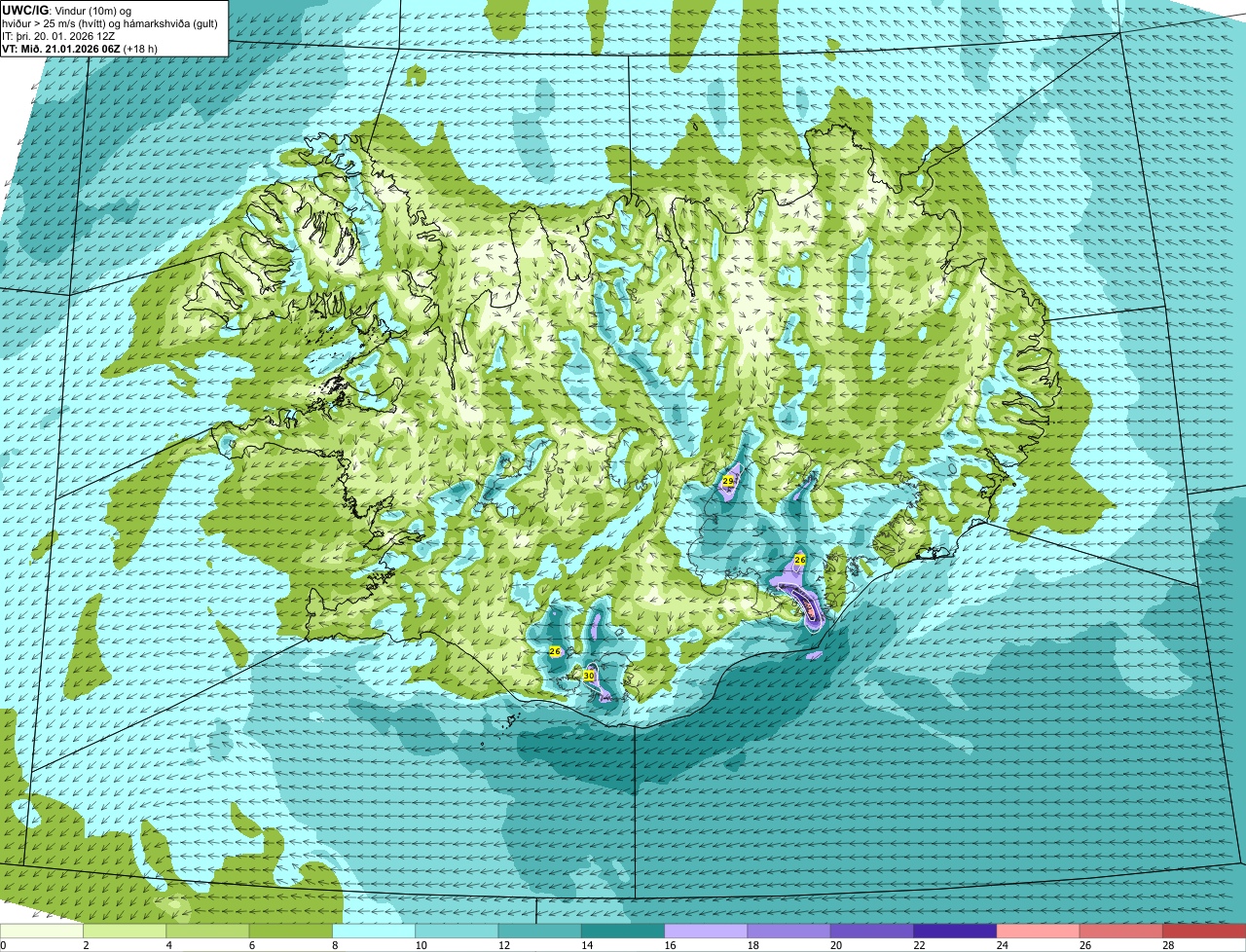The height and width of the screenshot is (952, 1246).
Task: Click the 16–18 m/s light lavender swatch
Action: [x=706, y=932]
